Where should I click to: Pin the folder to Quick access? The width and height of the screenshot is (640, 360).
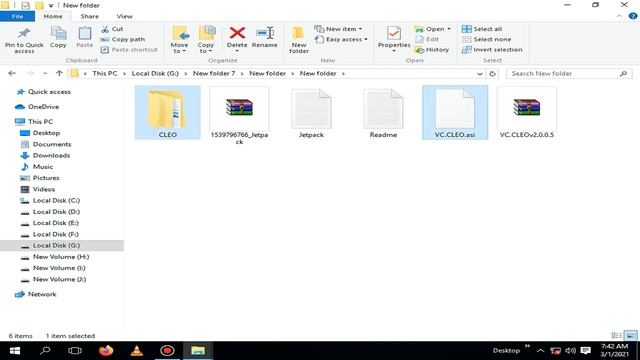tap(24, 40)
